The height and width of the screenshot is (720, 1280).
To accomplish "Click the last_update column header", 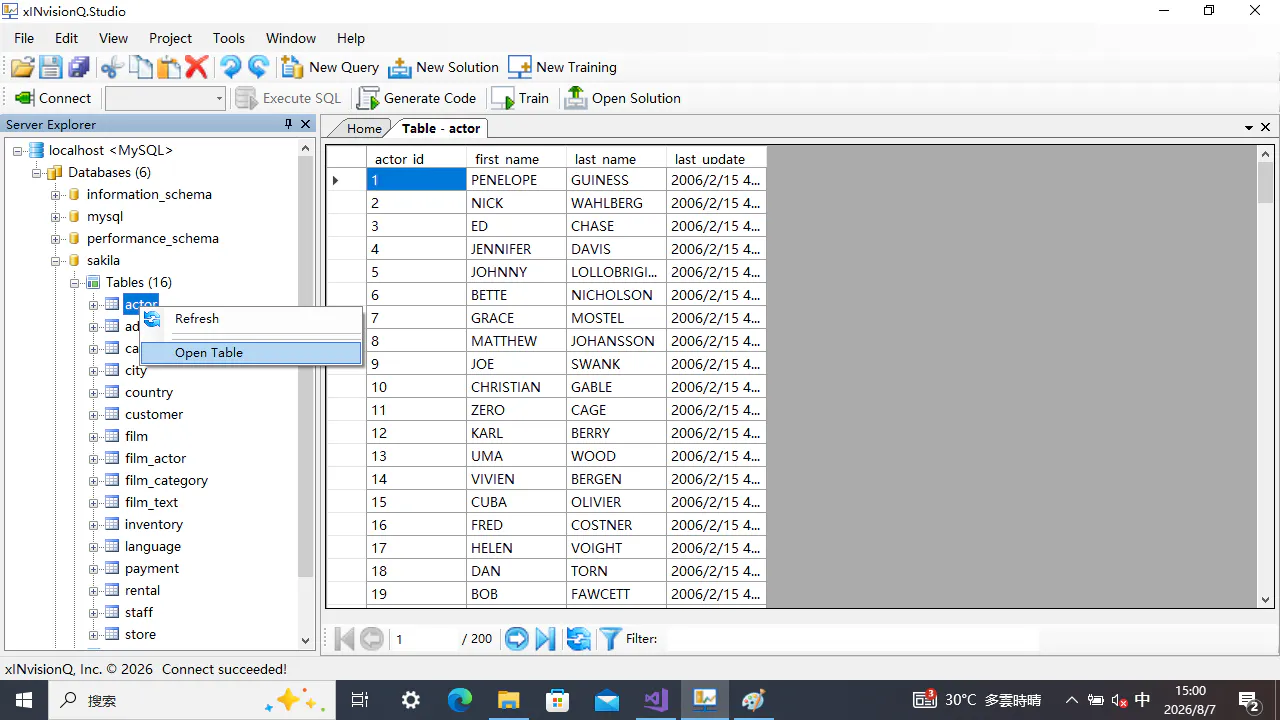I will pyautogui.click(x=716, y=158).
